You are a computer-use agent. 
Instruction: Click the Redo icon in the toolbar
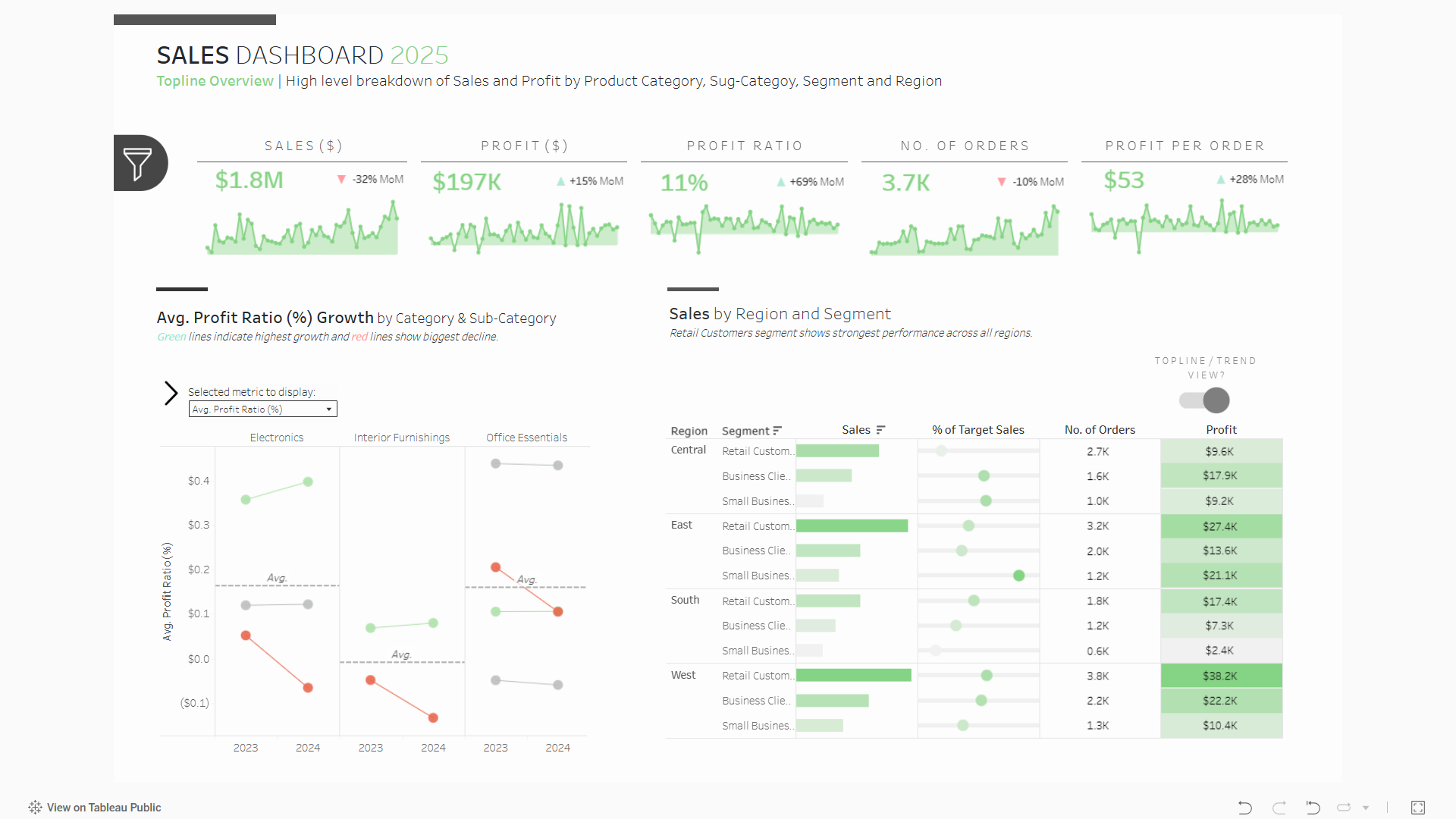[1279, 808]
